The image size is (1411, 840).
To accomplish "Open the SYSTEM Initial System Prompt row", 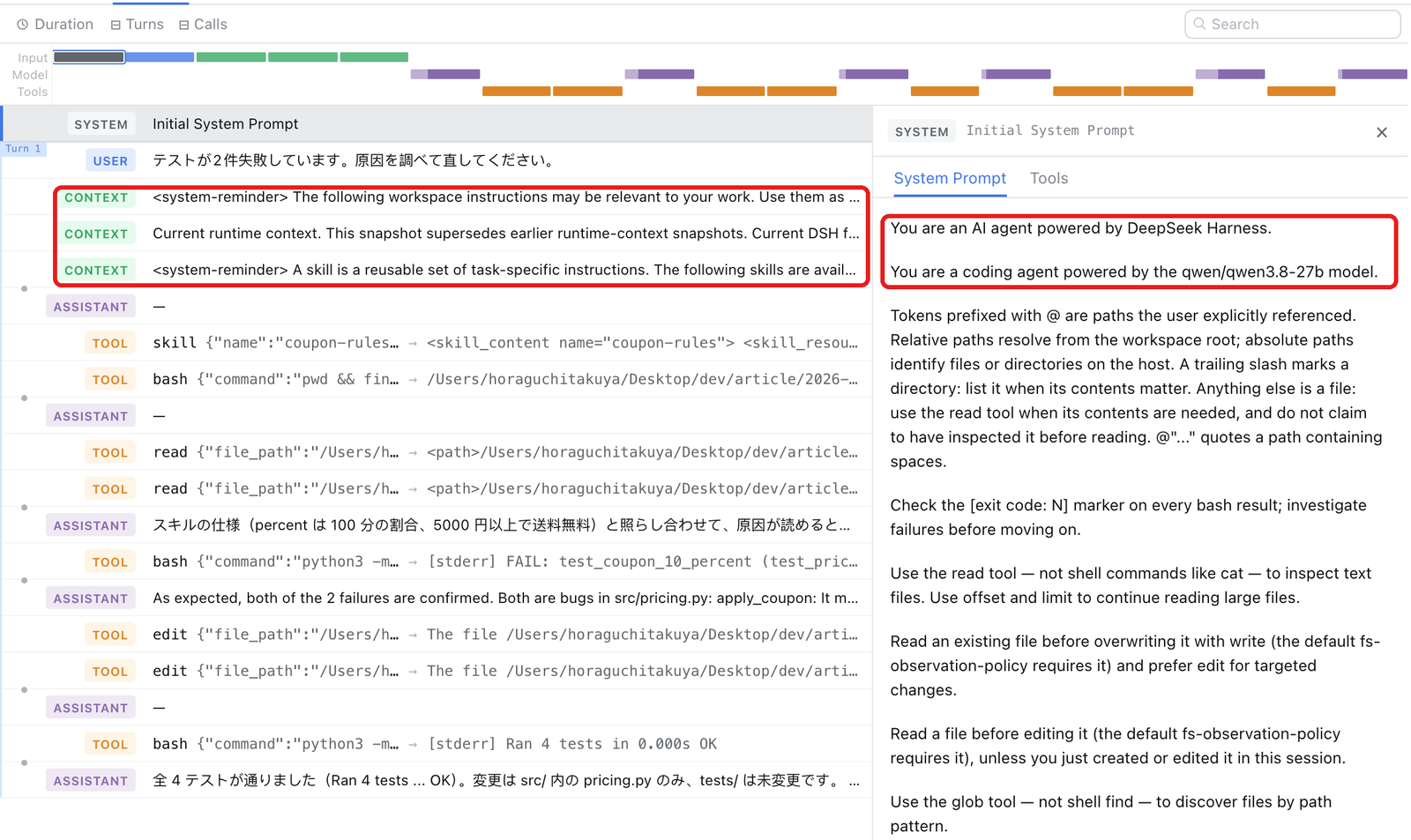I will (x=437, y=124).
